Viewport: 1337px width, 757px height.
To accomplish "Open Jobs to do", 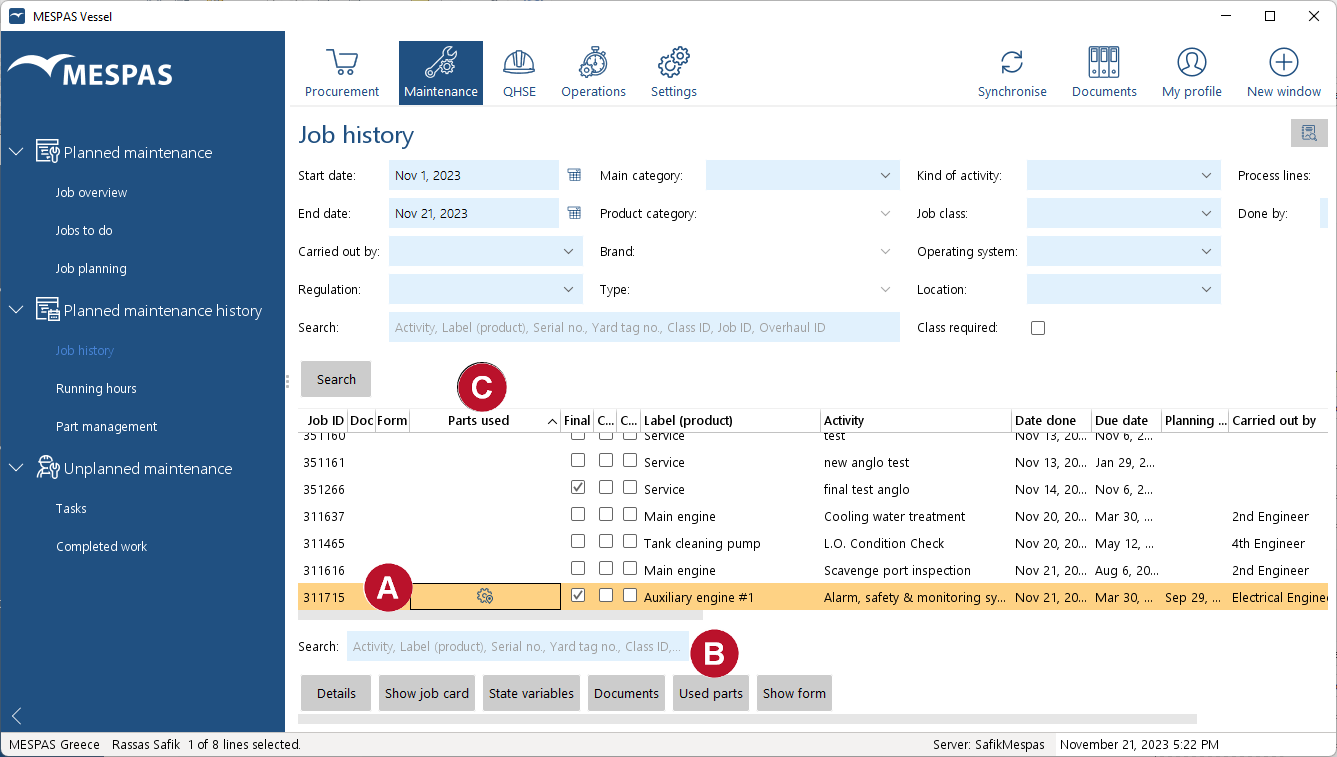I will (x=84, y=230).
